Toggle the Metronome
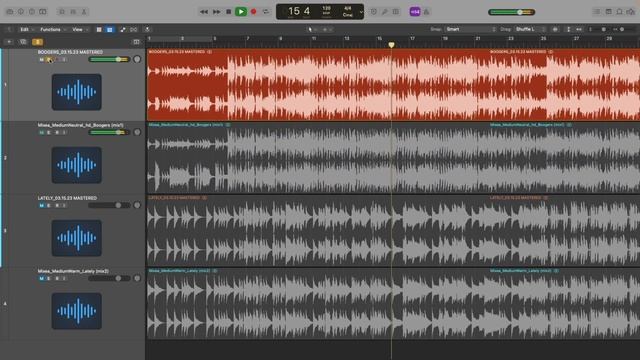Image resolution: width=640 pixels, height=360 pixels. point(427,12)
